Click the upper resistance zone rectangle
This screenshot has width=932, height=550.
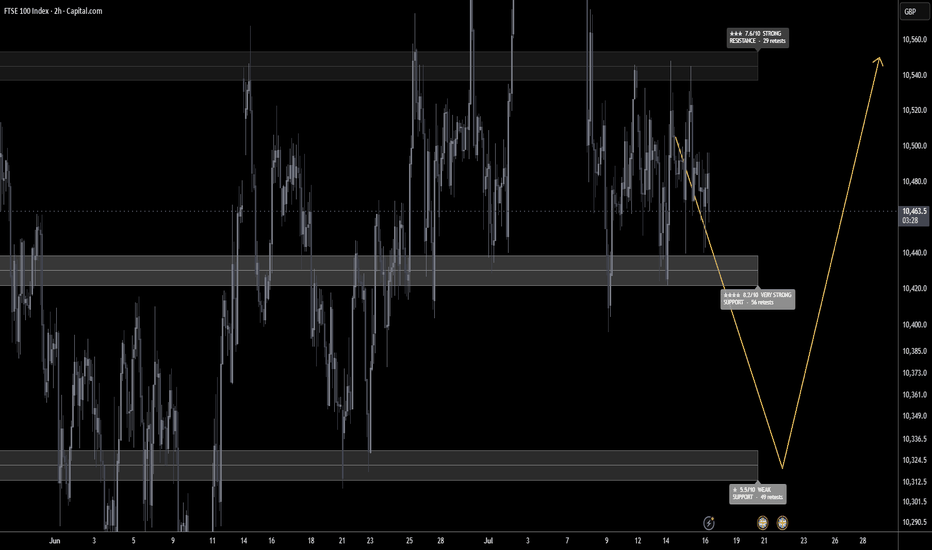(x=379, y=66)
